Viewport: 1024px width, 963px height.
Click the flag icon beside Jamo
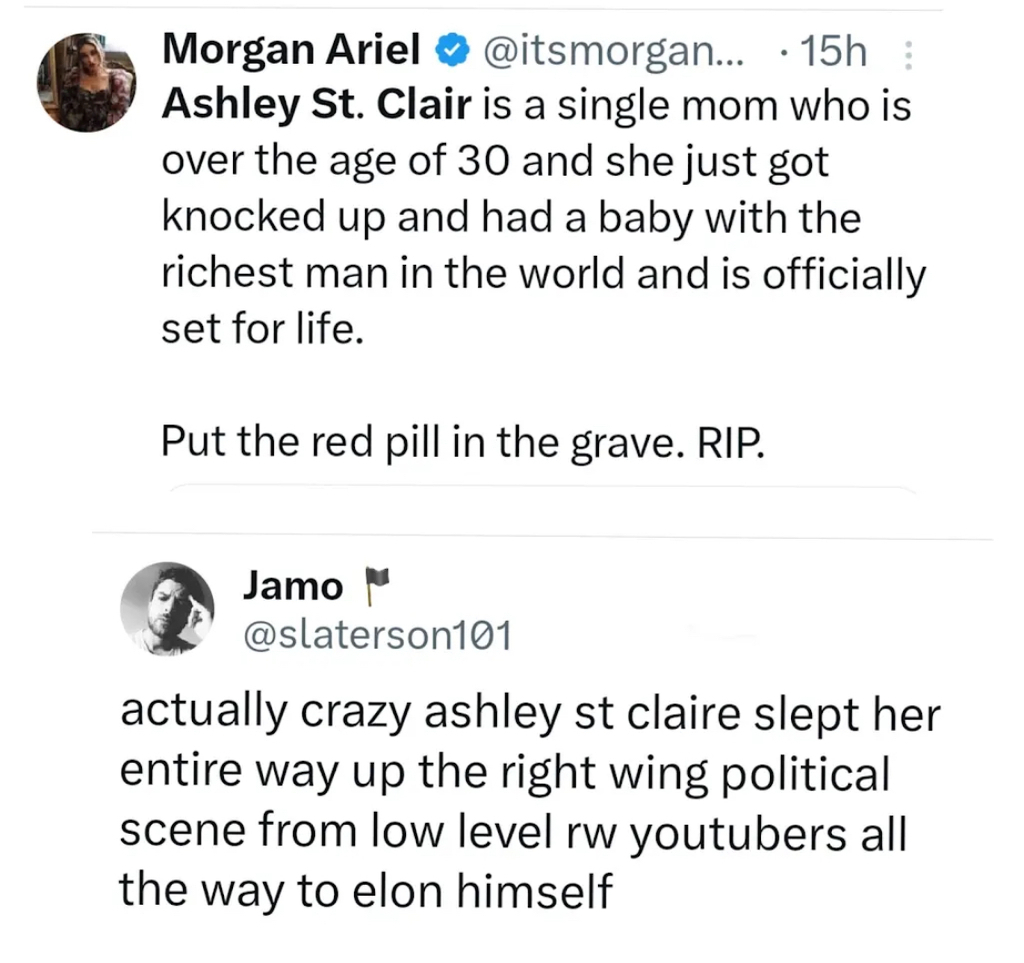point(375,587)
